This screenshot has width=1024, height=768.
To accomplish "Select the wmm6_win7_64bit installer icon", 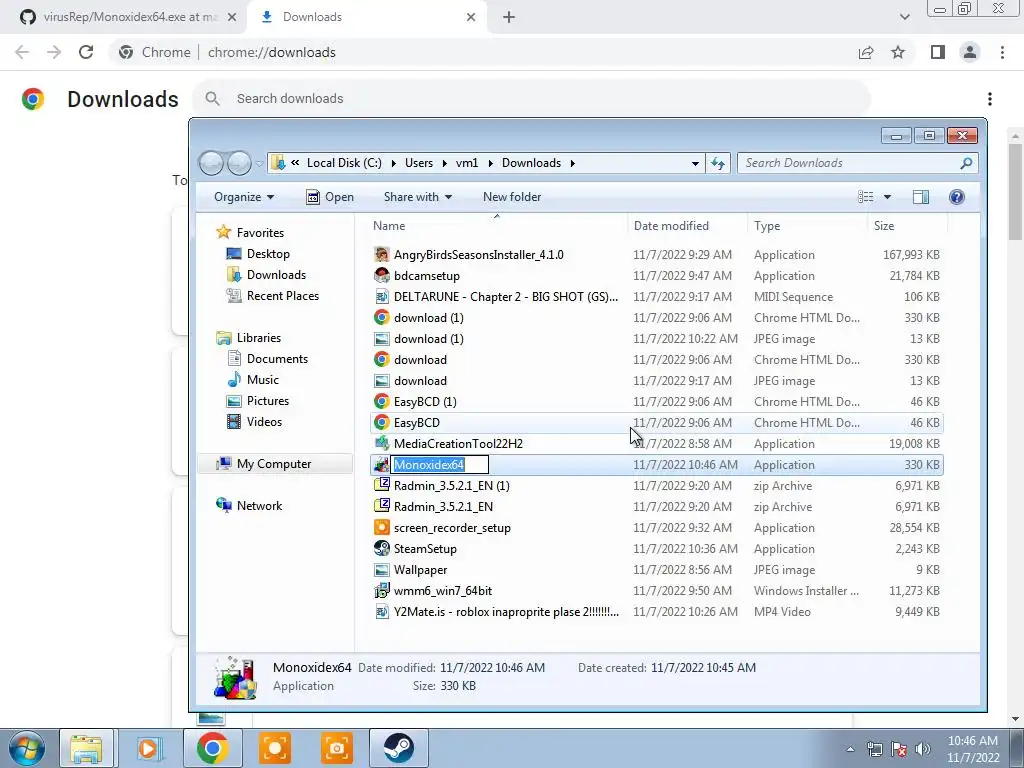I will [x=381, y=590].
